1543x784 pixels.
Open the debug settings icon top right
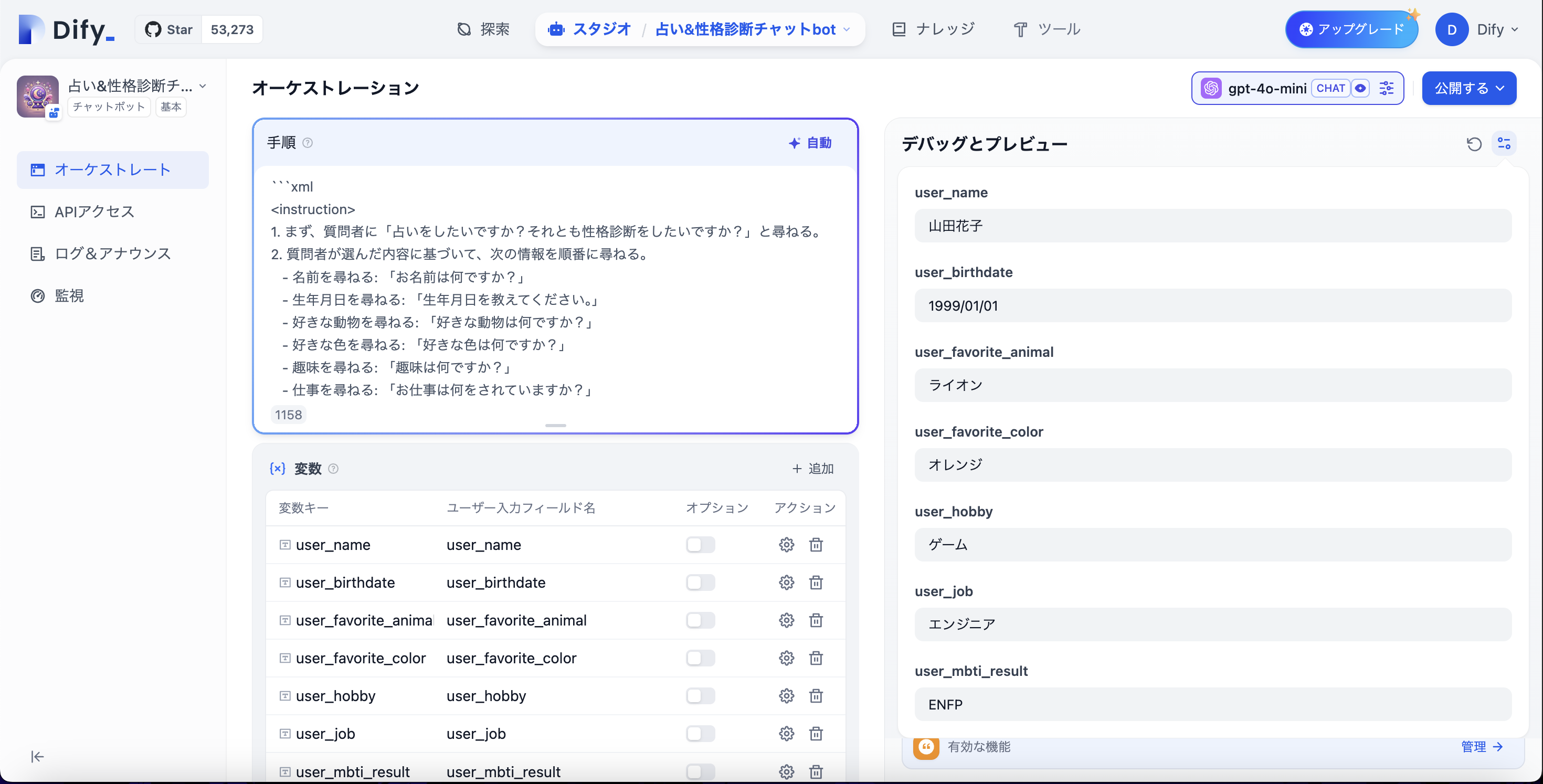[x=1505, y=144]
